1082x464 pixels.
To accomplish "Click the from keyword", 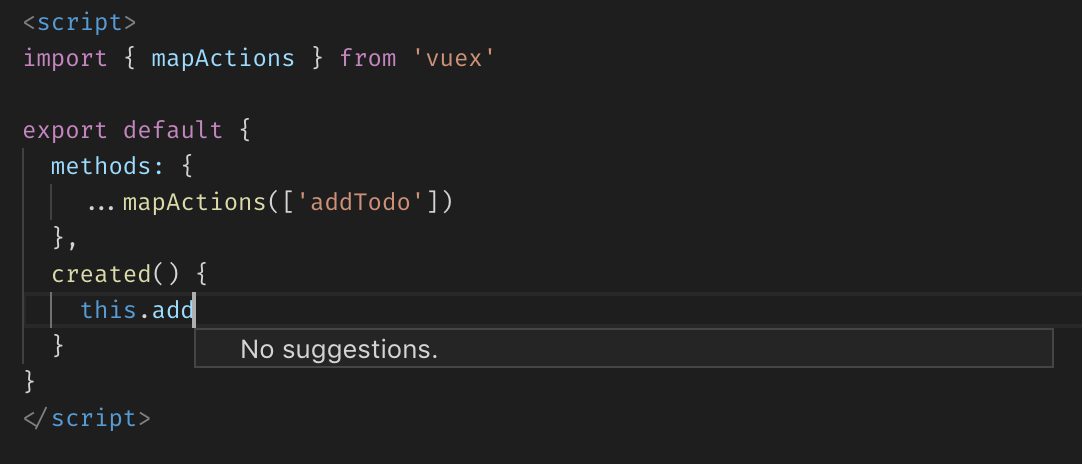I will click(367, 58).
